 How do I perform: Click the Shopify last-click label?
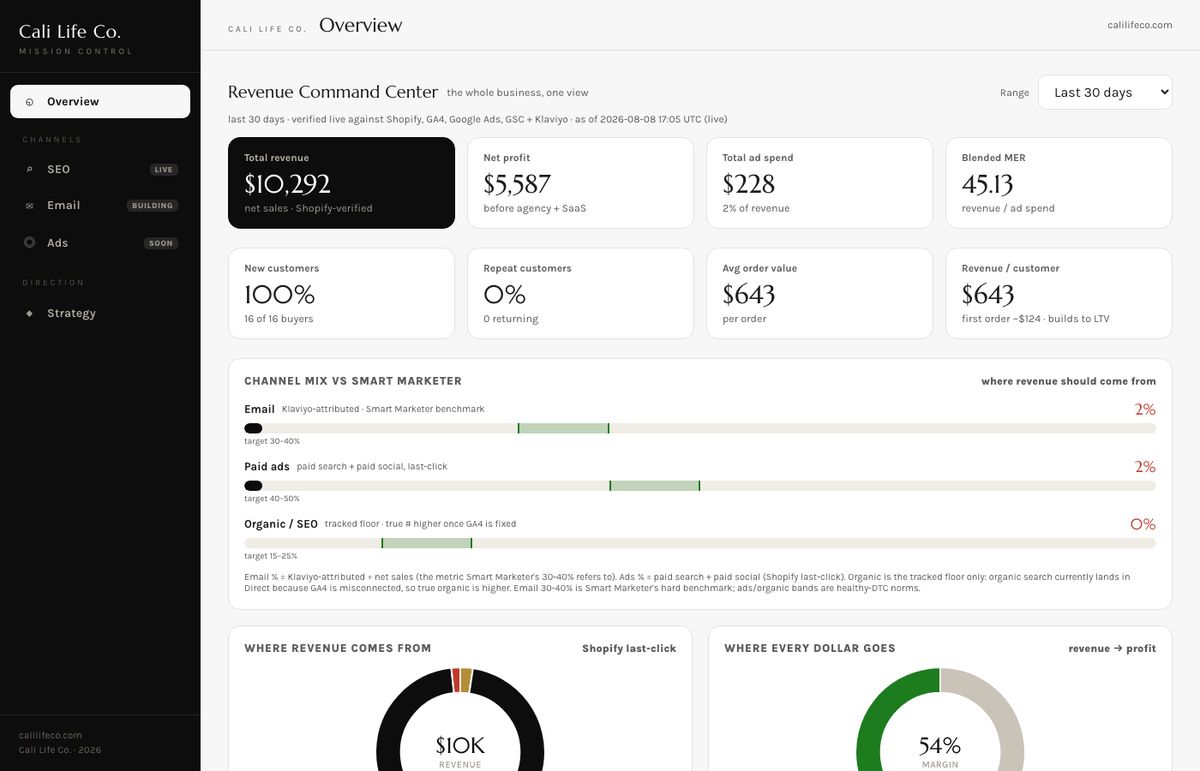(629, 649)
